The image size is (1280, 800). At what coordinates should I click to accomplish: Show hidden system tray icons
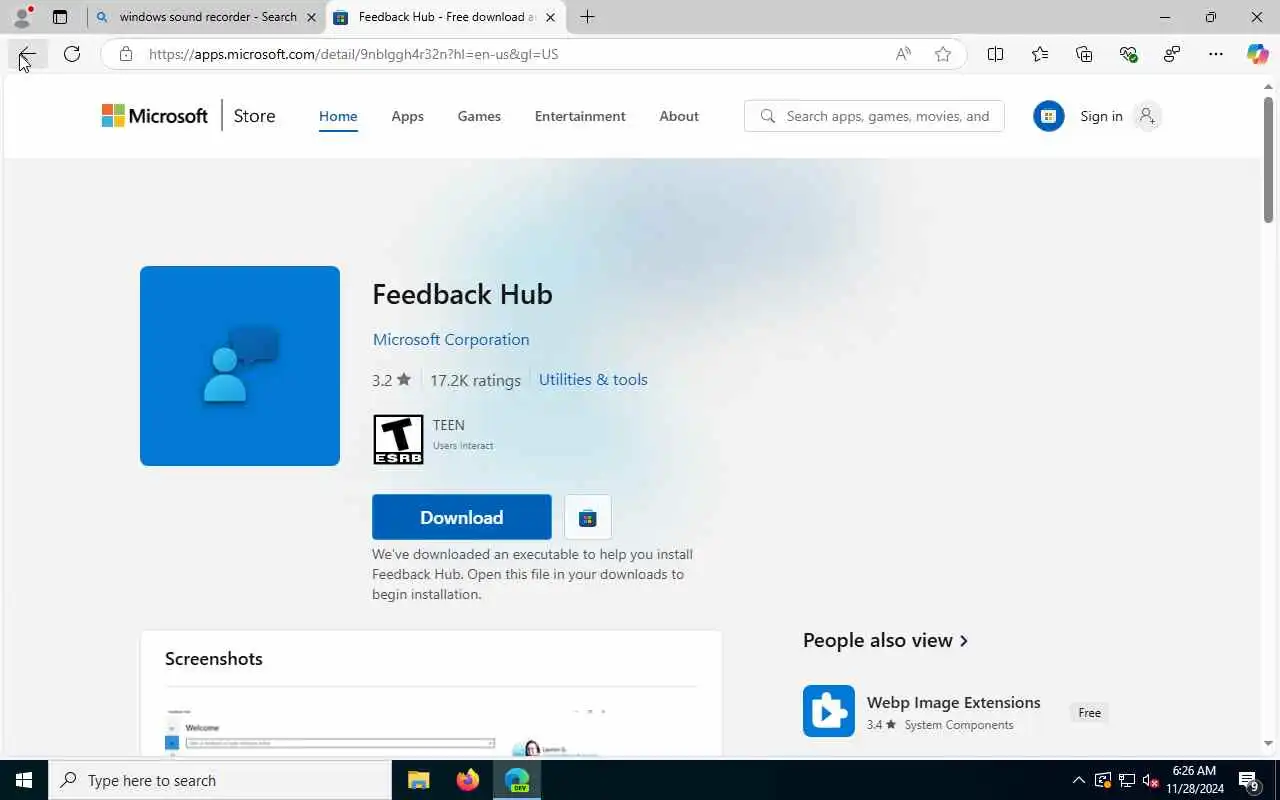tap(1078, 780)
